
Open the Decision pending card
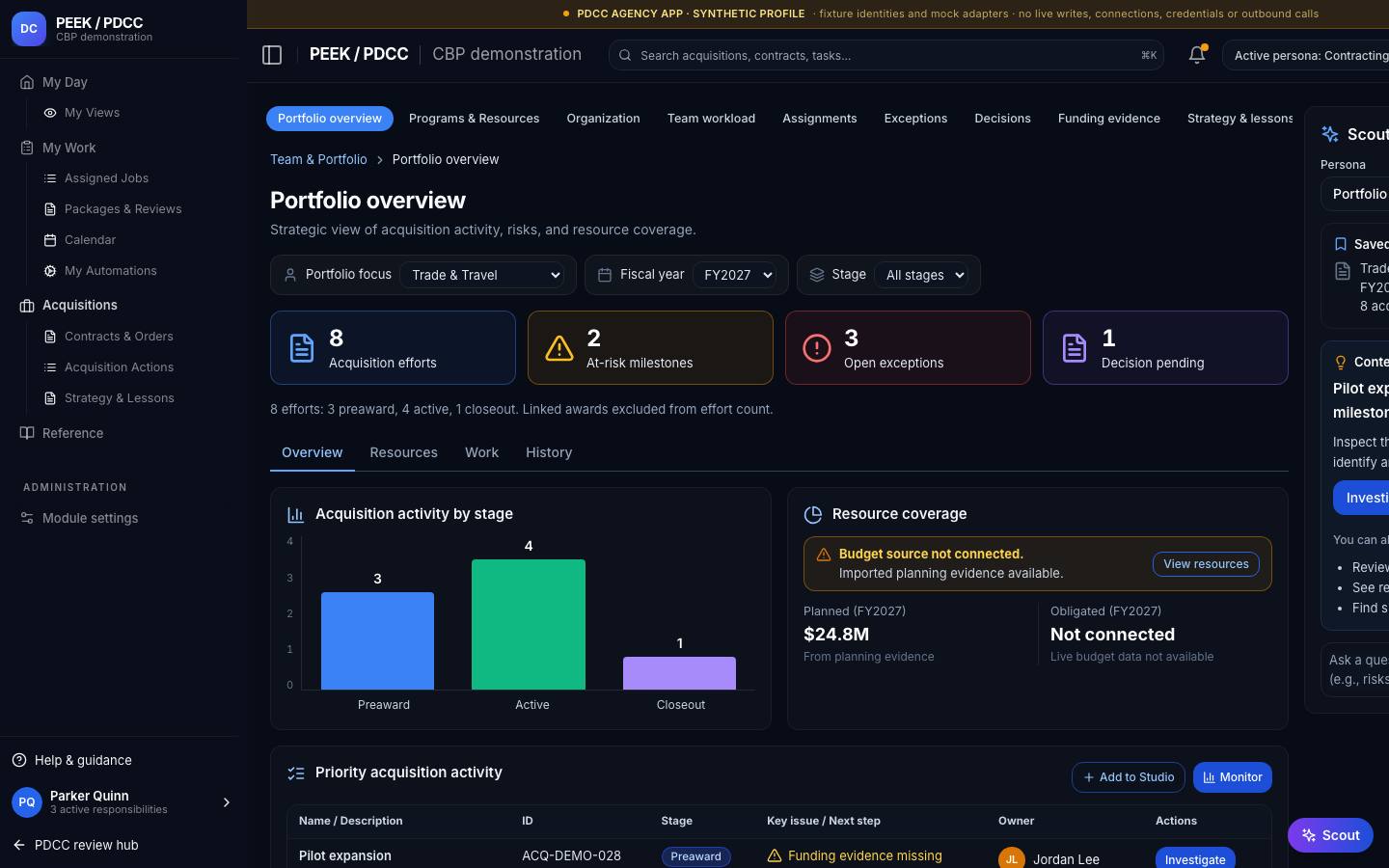click(1165, 348)
